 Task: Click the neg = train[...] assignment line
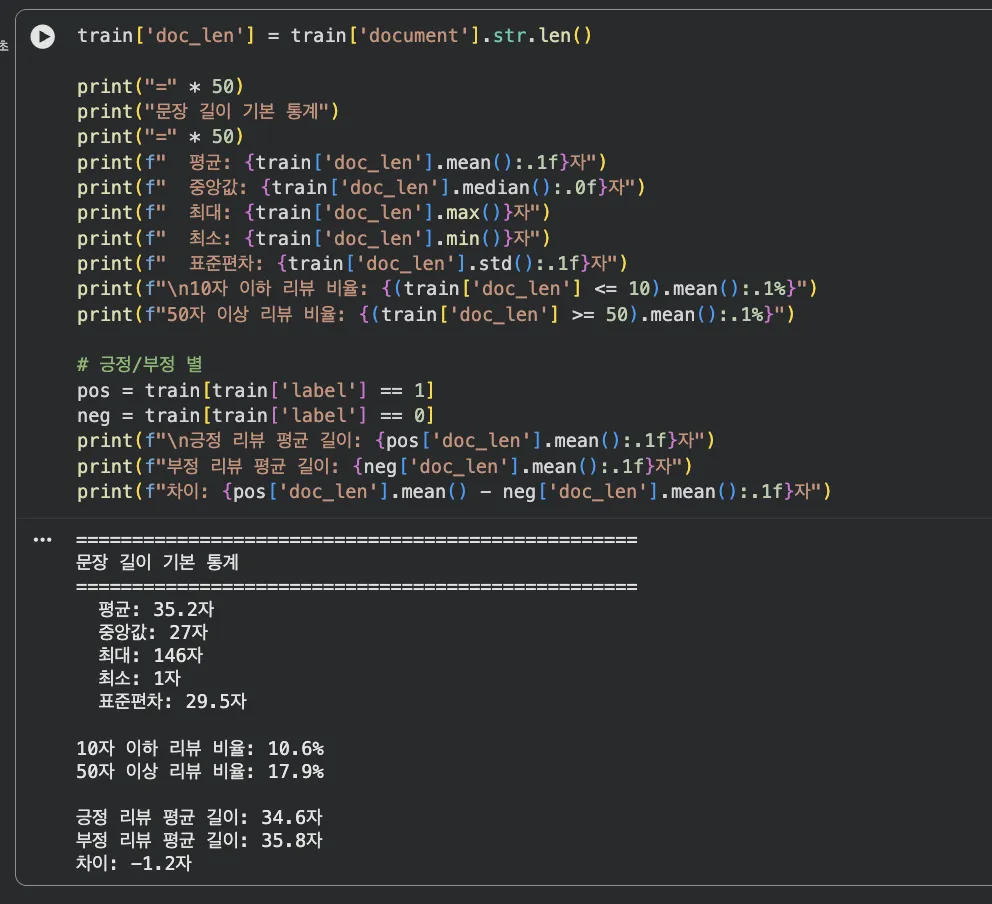tap(256, 415)
